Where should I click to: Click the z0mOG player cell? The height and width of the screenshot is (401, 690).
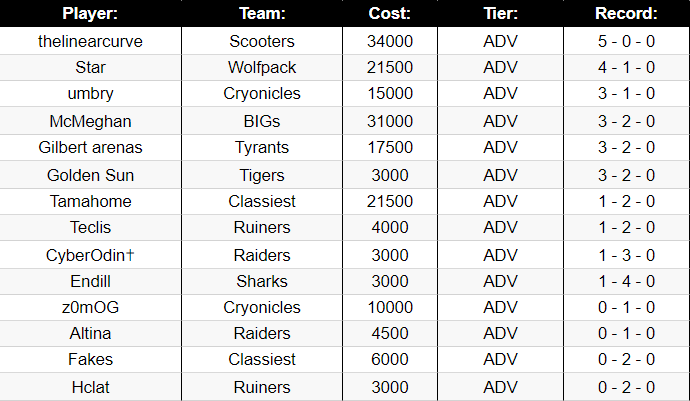pyautogui.click(x=90, y=307)
